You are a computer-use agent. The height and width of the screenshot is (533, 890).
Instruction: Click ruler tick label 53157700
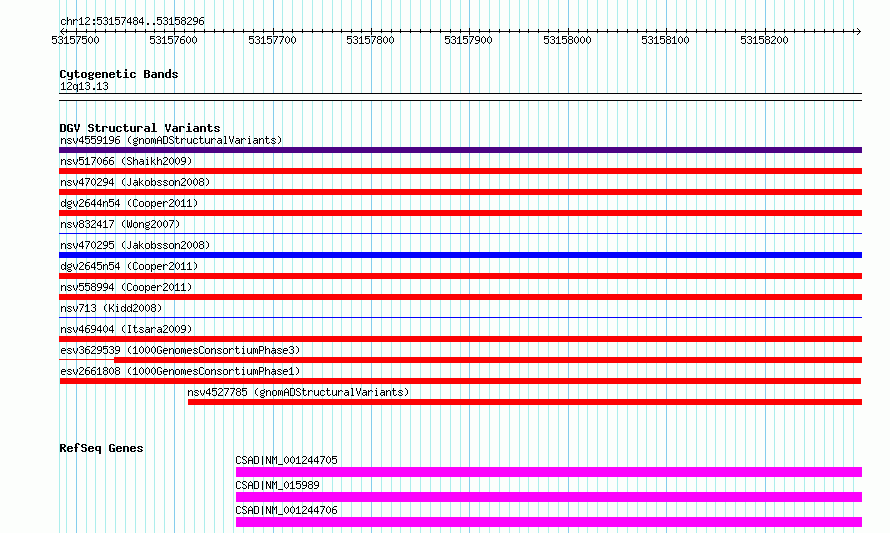pos(272,40)
